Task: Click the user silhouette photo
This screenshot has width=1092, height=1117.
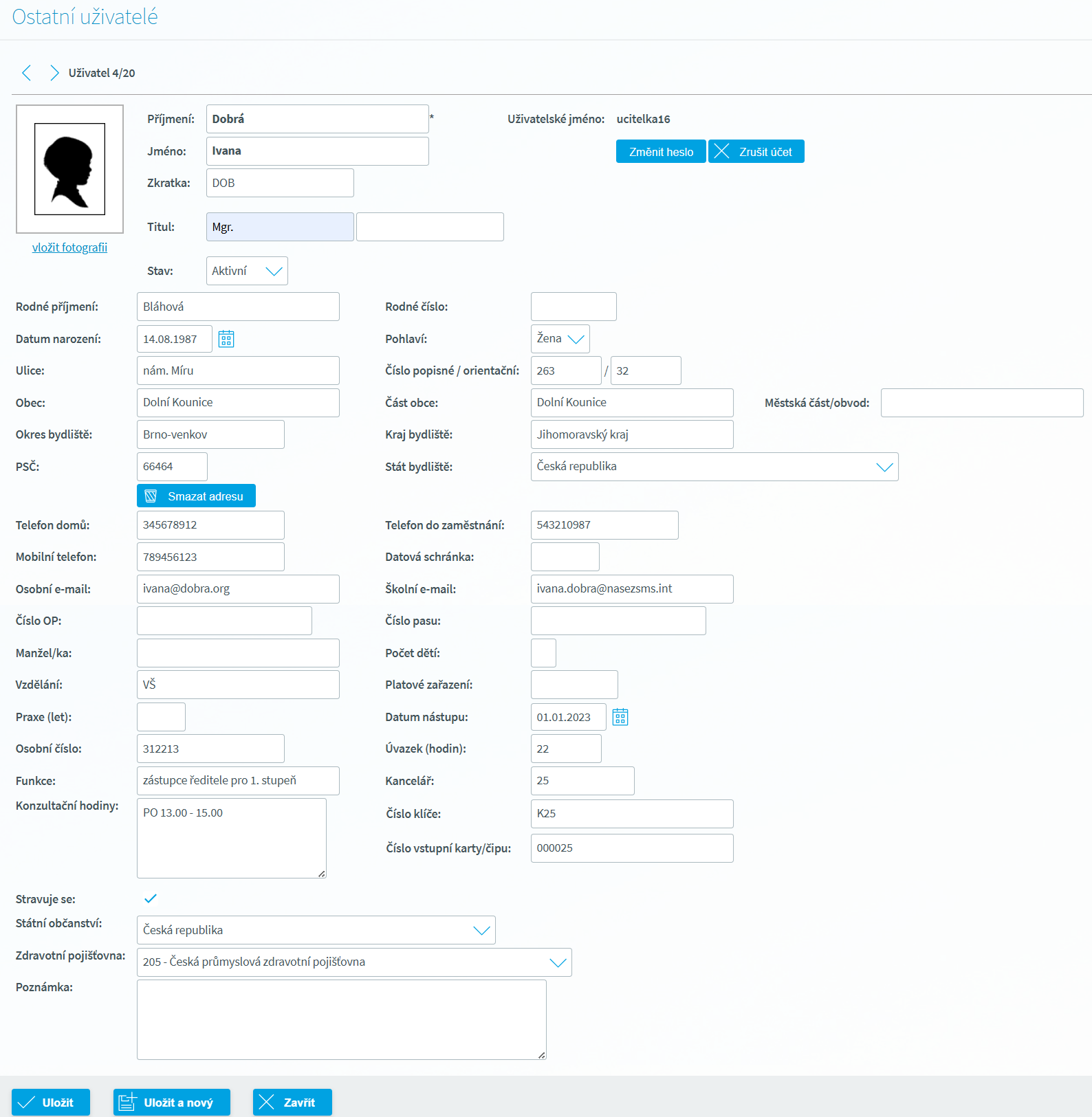Action: point(70,169)
